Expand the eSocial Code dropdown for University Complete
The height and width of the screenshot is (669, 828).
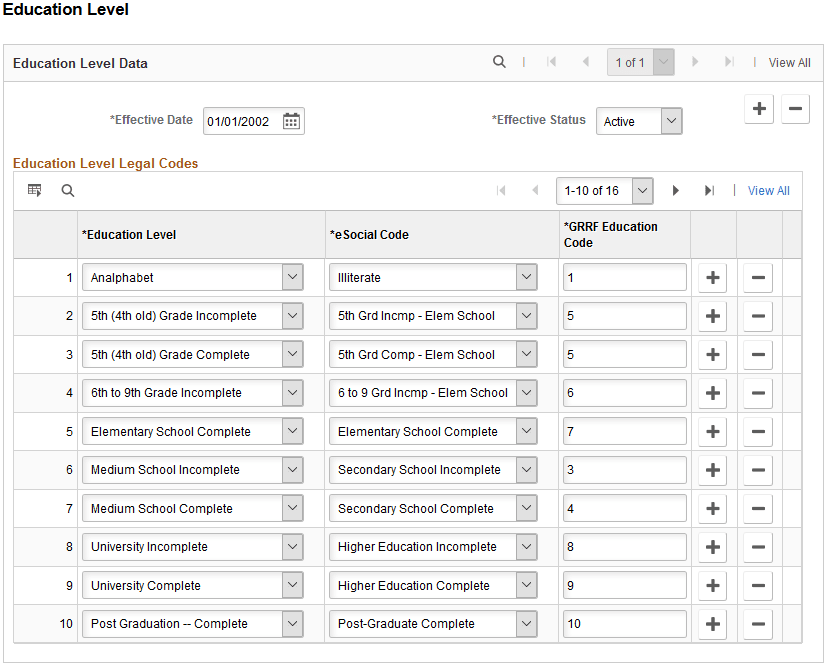pos(529,585)
